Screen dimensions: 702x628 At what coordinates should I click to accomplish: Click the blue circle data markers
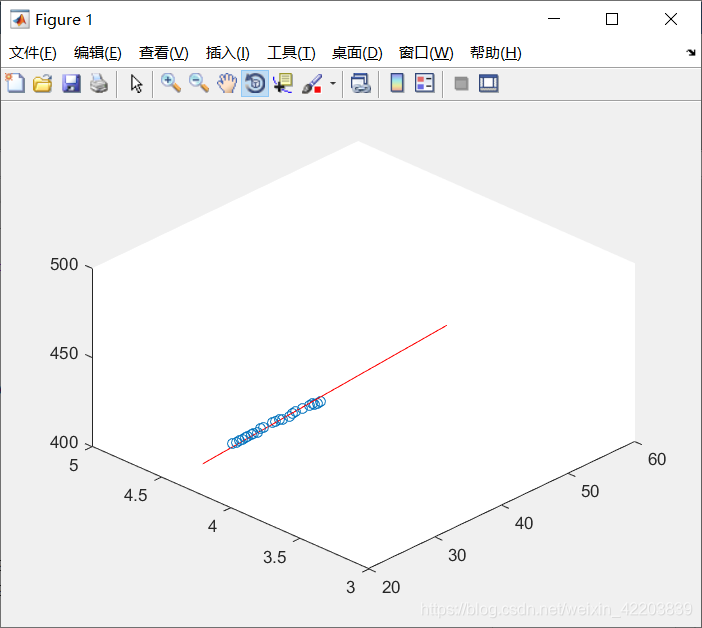(x=276, y=422)
